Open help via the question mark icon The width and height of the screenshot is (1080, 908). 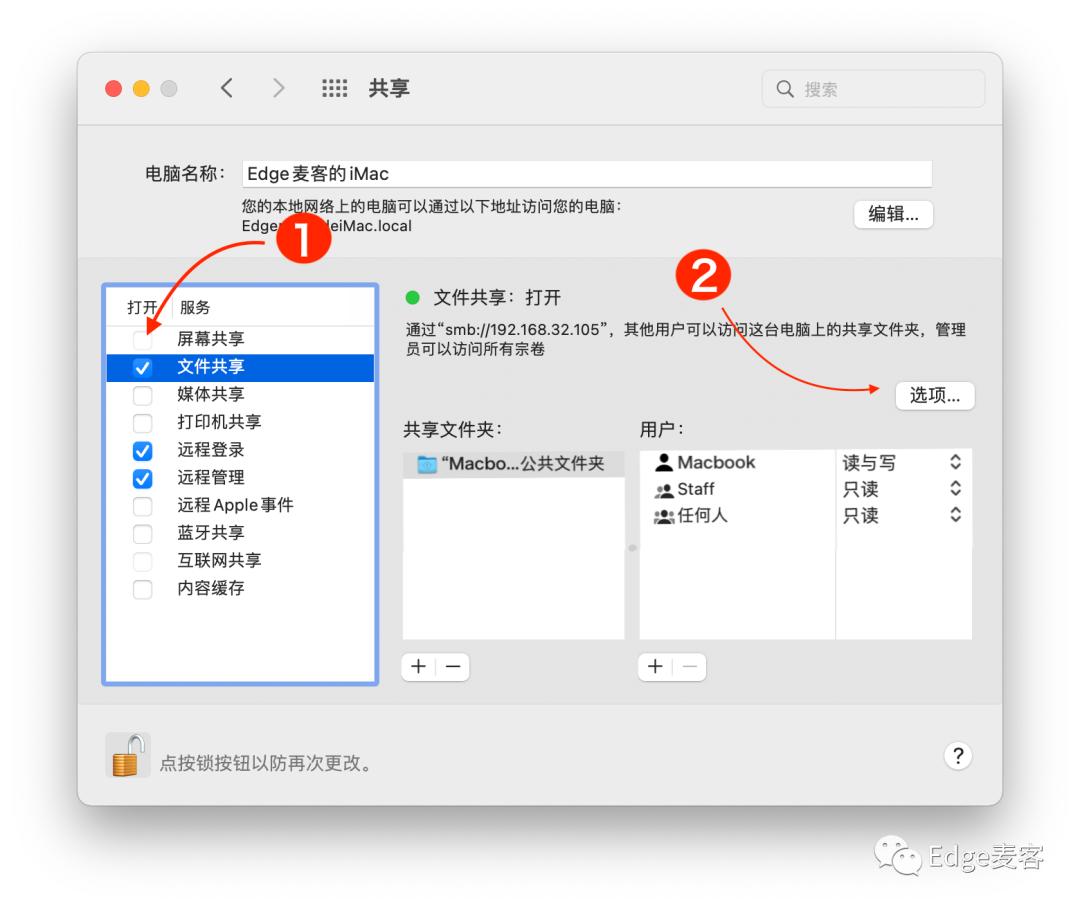[x=958, y=756]
